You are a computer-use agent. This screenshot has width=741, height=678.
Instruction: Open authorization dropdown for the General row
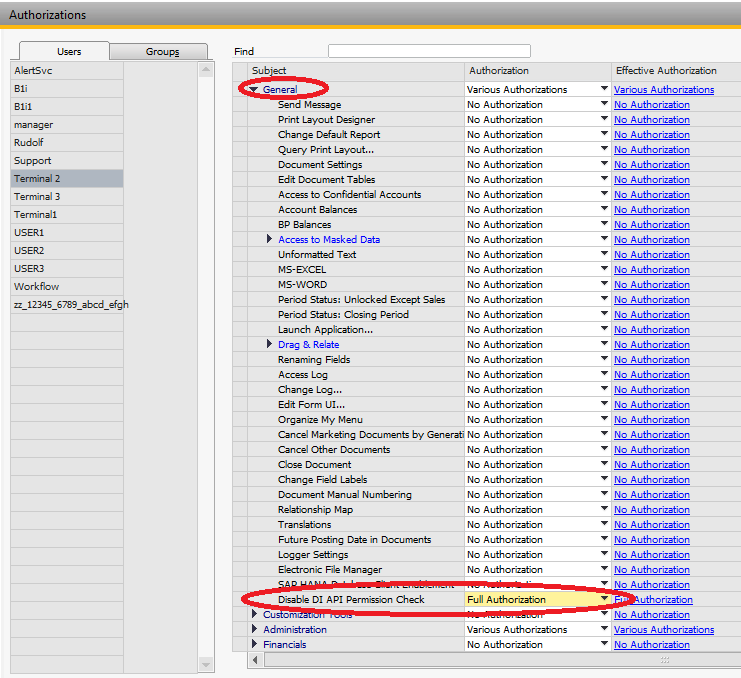tap(603, 90)
